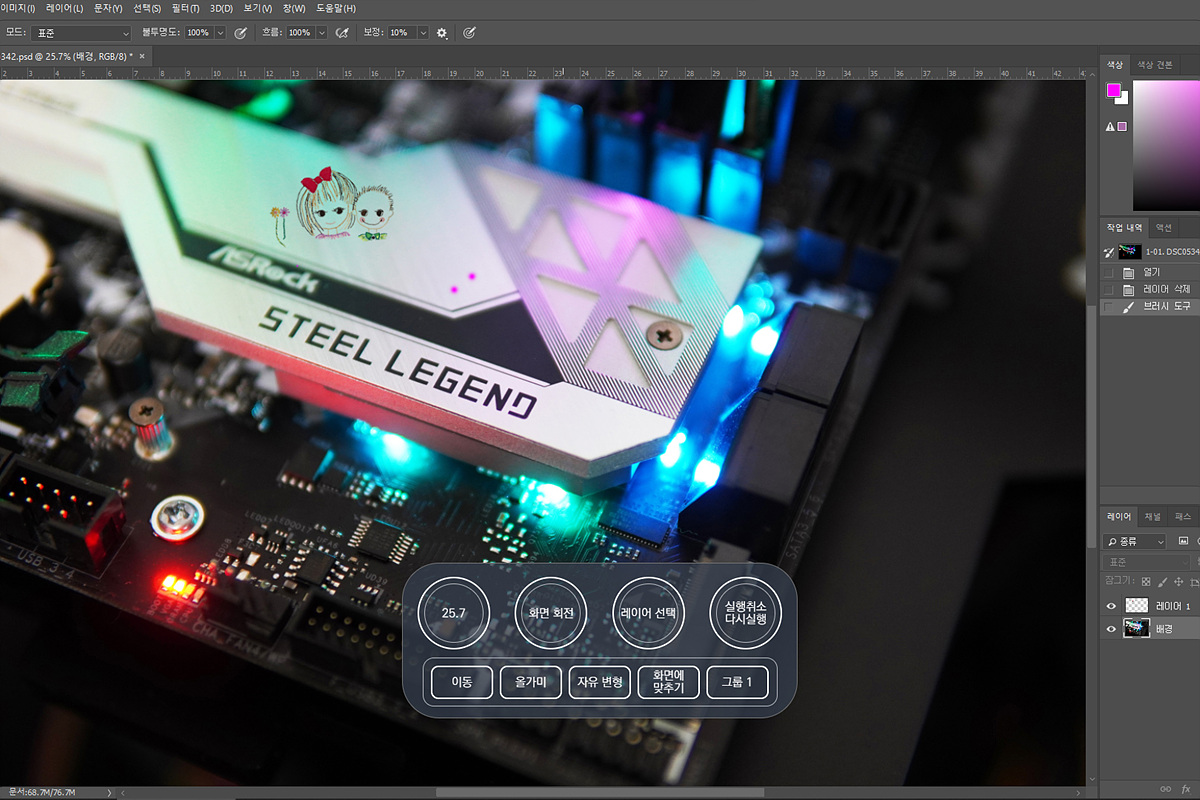
Task: Click the 배경 layer thumbnail
Action: 1137,629
